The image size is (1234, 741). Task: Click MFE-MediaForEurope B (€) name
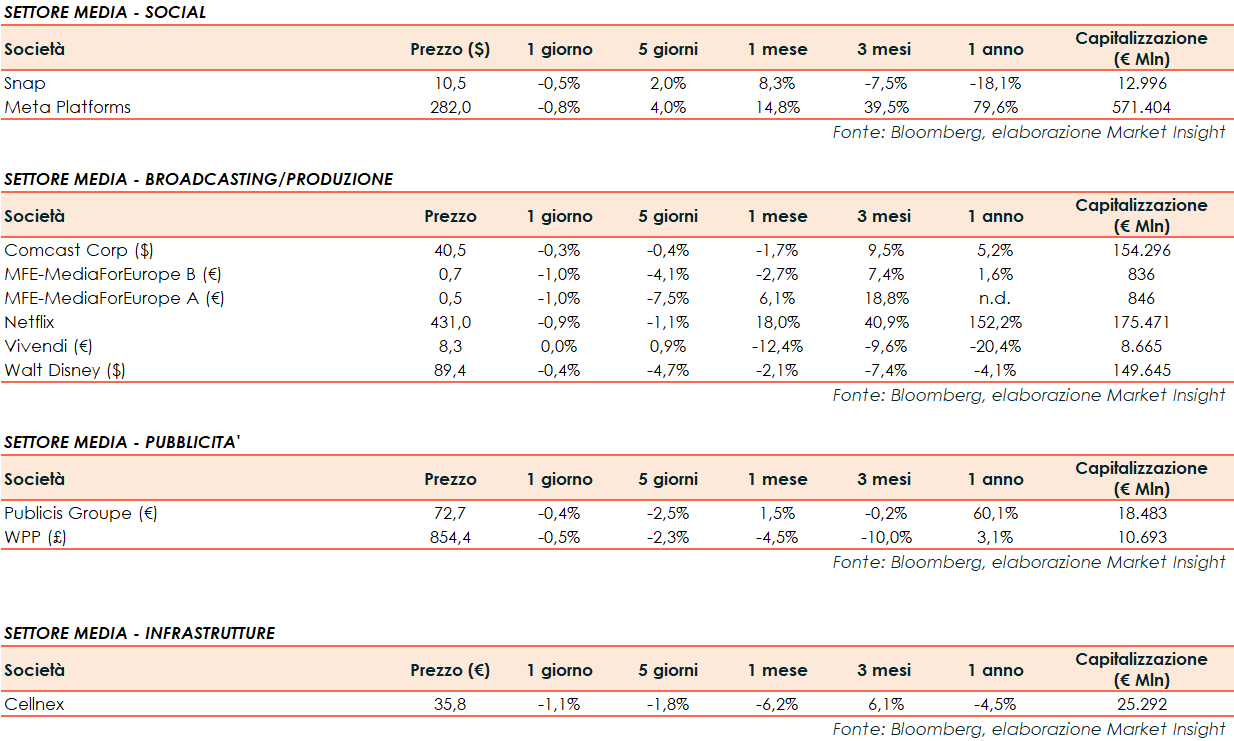tap(114, 275)
